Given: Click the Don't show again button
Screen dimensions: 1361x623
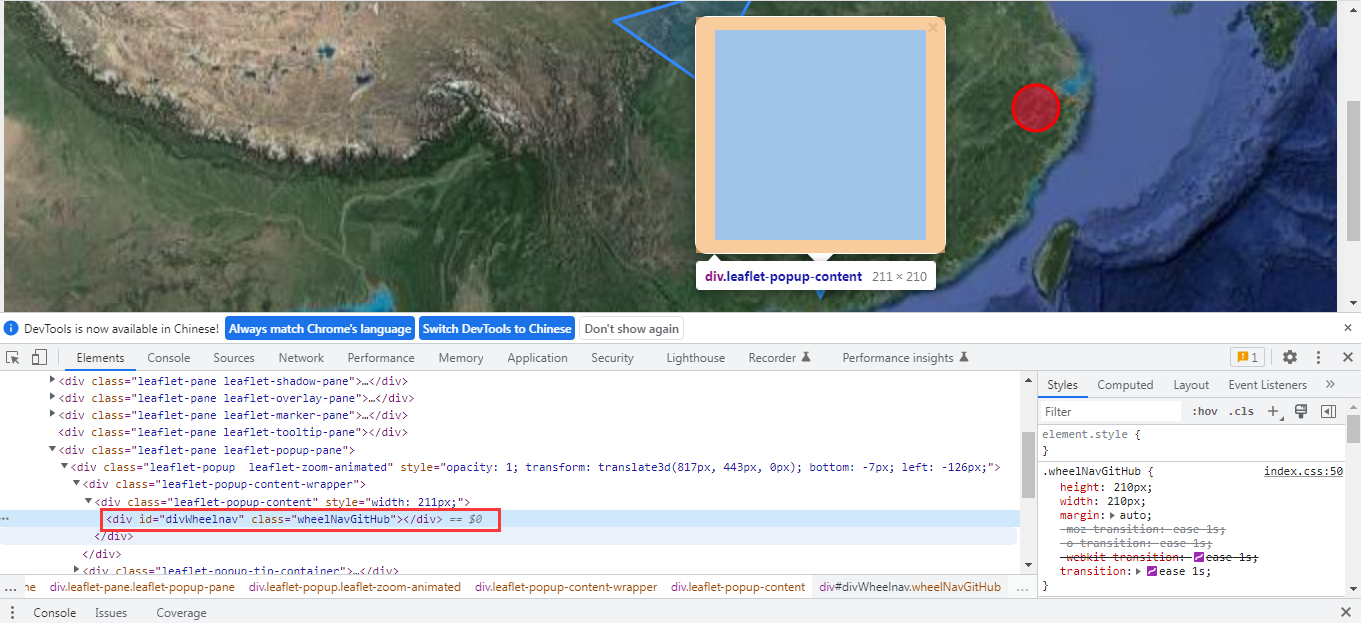Looking at the screenshot, I should (x=631, y=328).
